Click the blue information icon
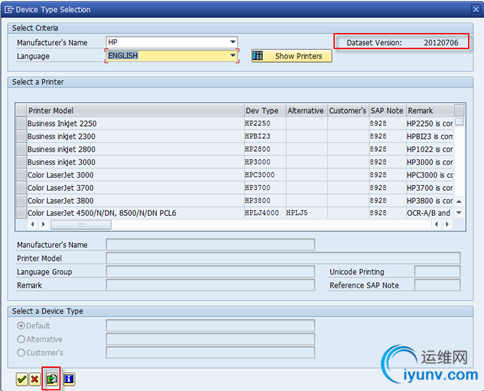The height and width of the screenshot is (391, 484). point(69,379)
